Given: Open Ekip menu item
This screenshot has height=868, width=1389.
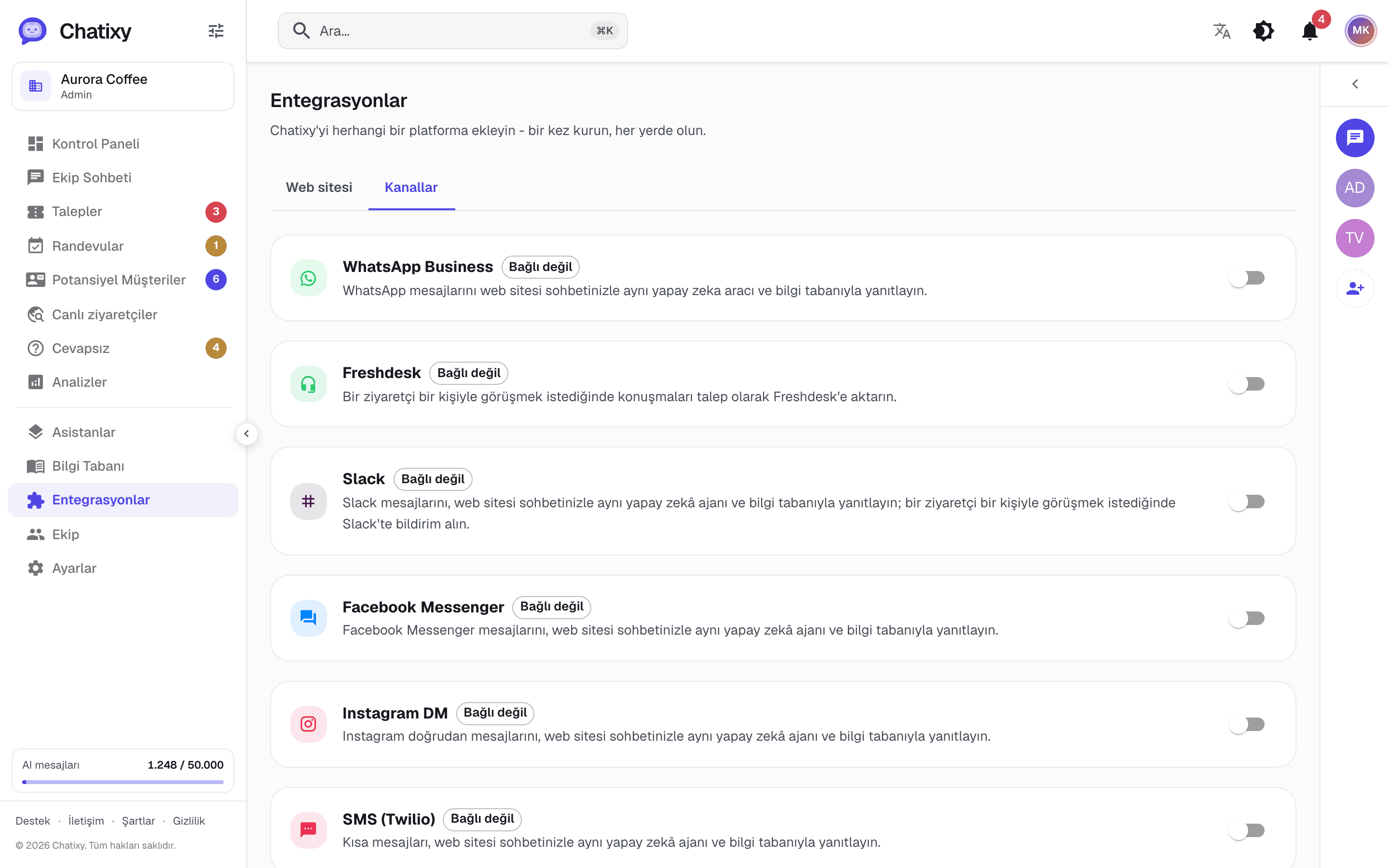Looking at the screenshot, I should (123, 534).
